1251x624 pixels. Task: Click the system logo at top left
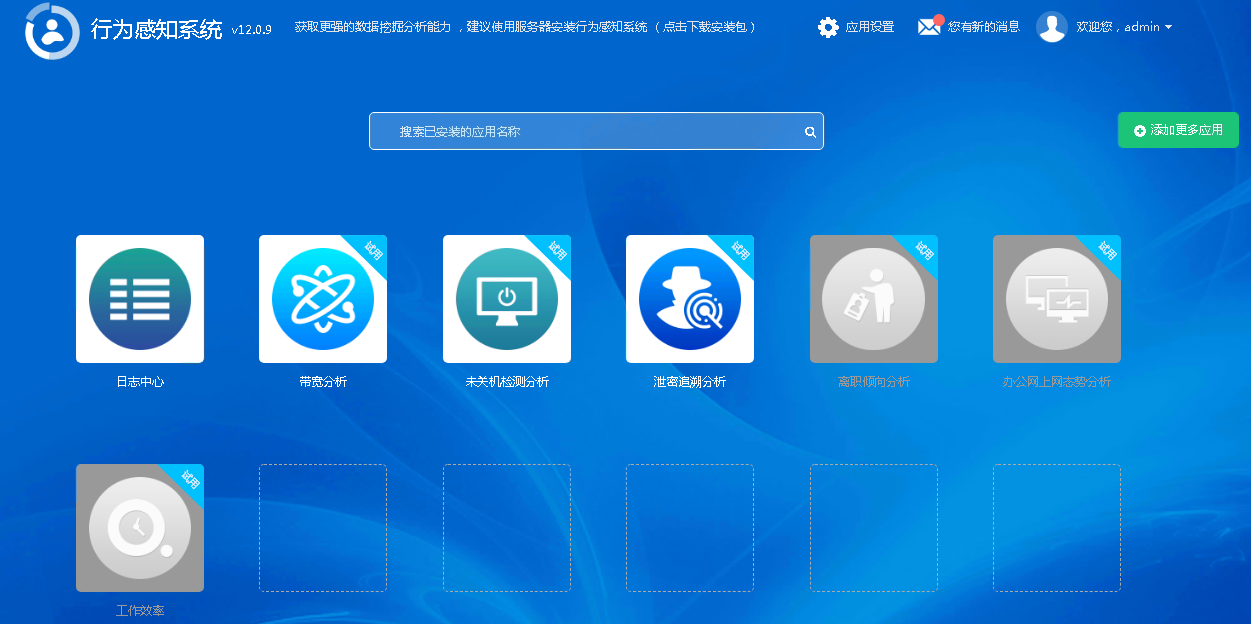(52, 30)
